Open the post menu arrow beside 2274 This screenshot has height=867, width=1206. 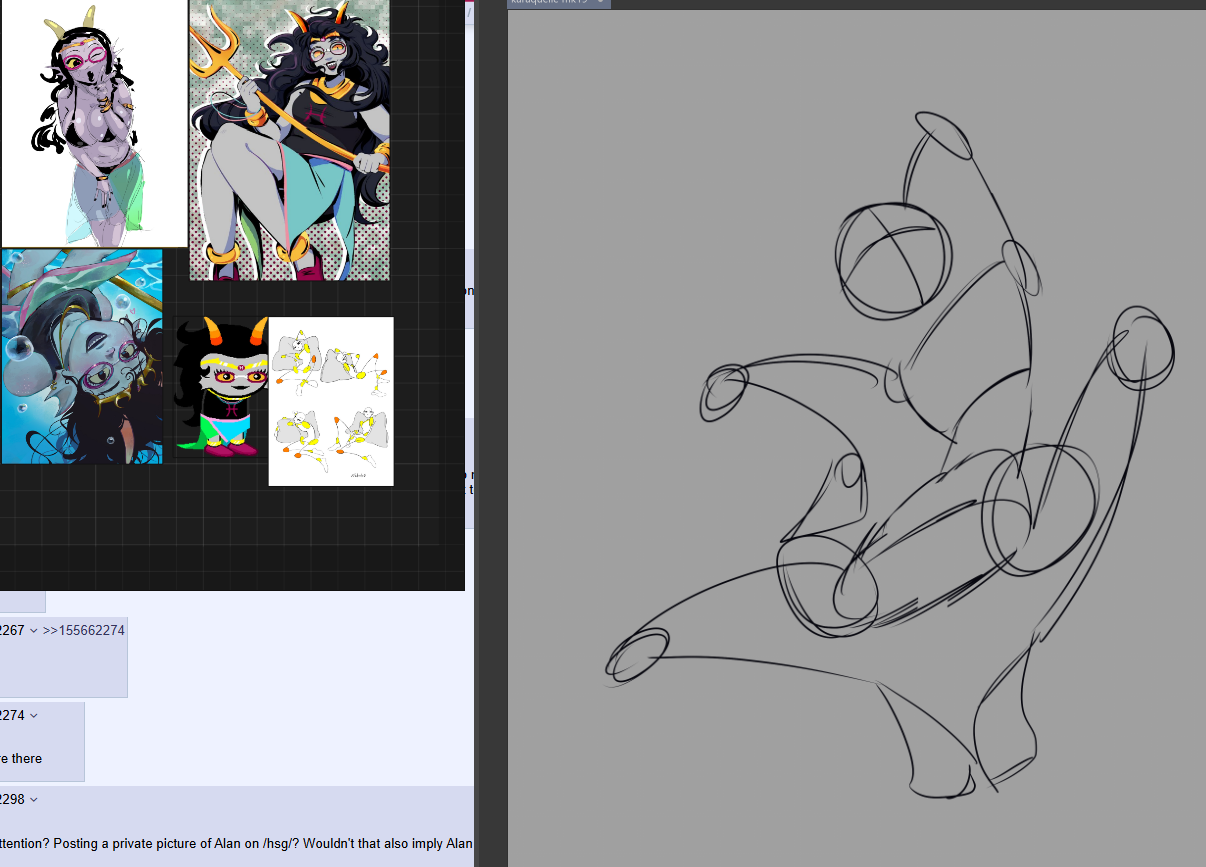[34, 715]
